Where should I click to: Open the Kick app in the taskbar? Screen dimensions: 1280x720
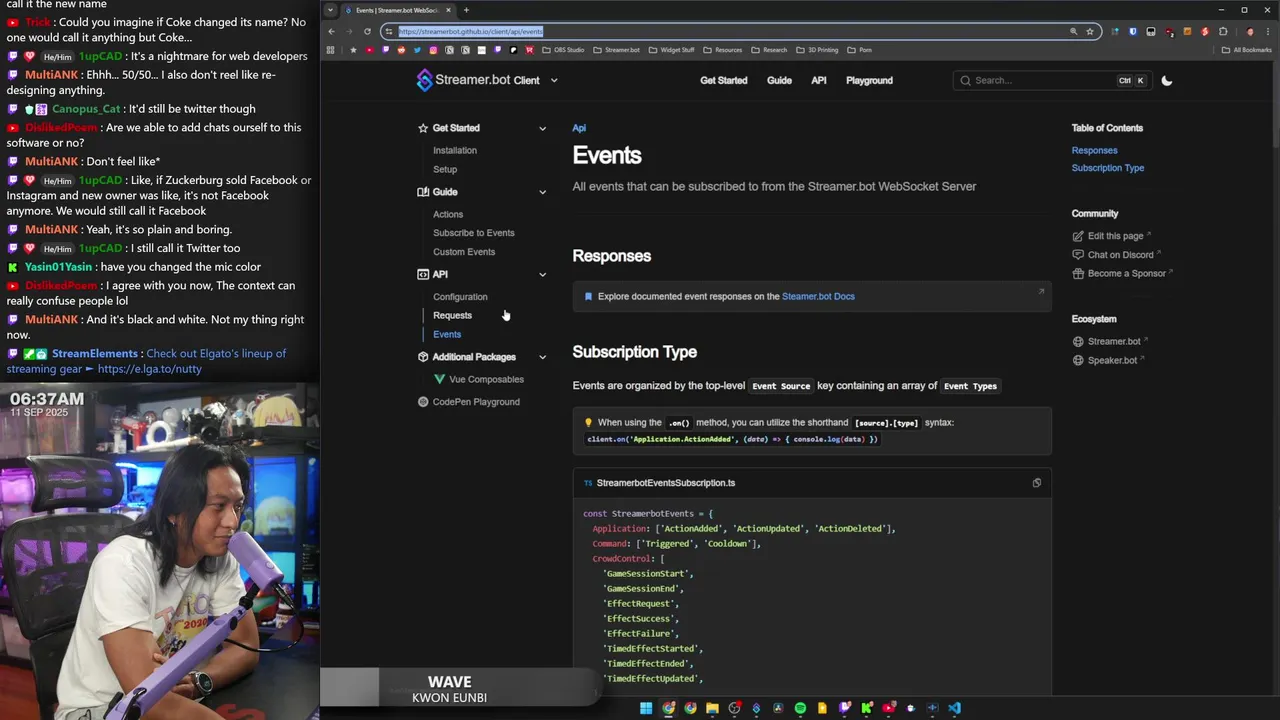(x=866, y=708)
